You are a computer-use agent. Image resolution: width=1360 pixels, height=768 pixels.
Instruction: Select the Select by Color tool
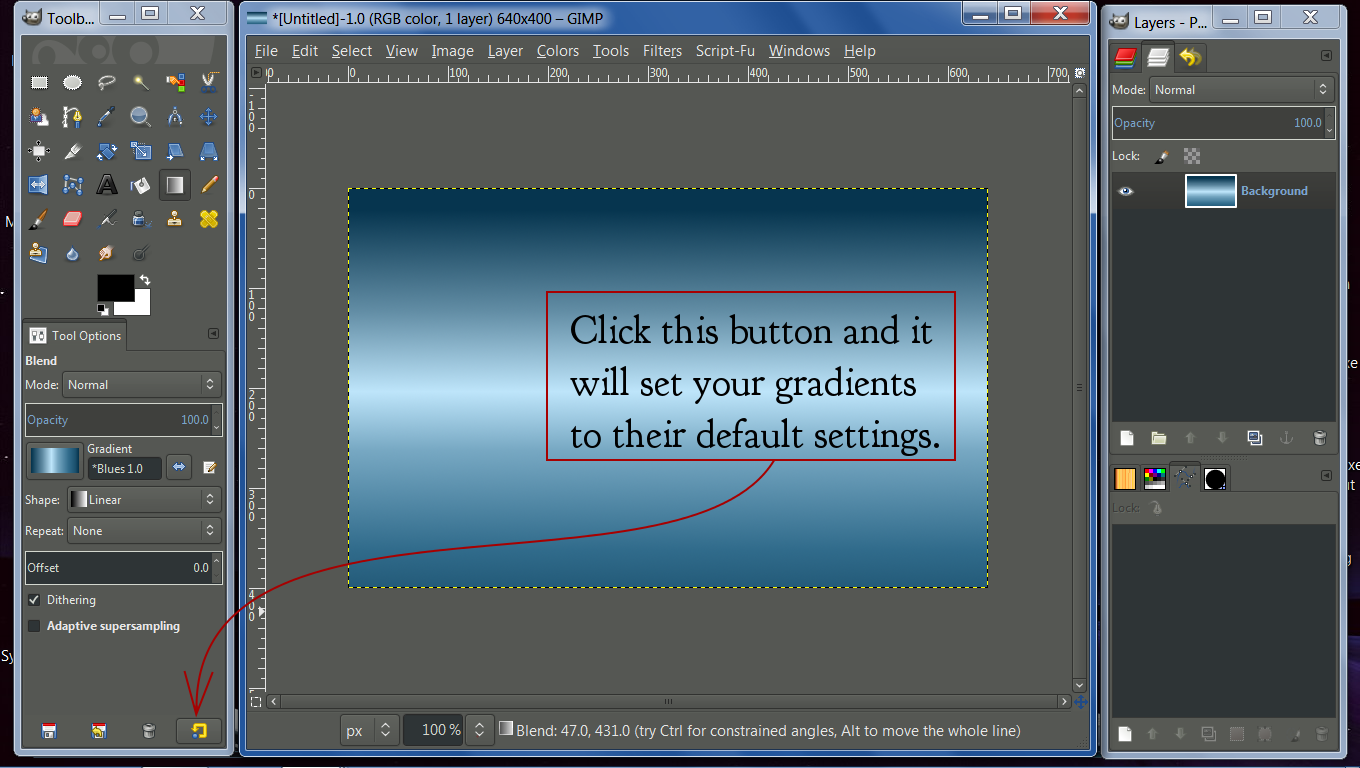175,83
